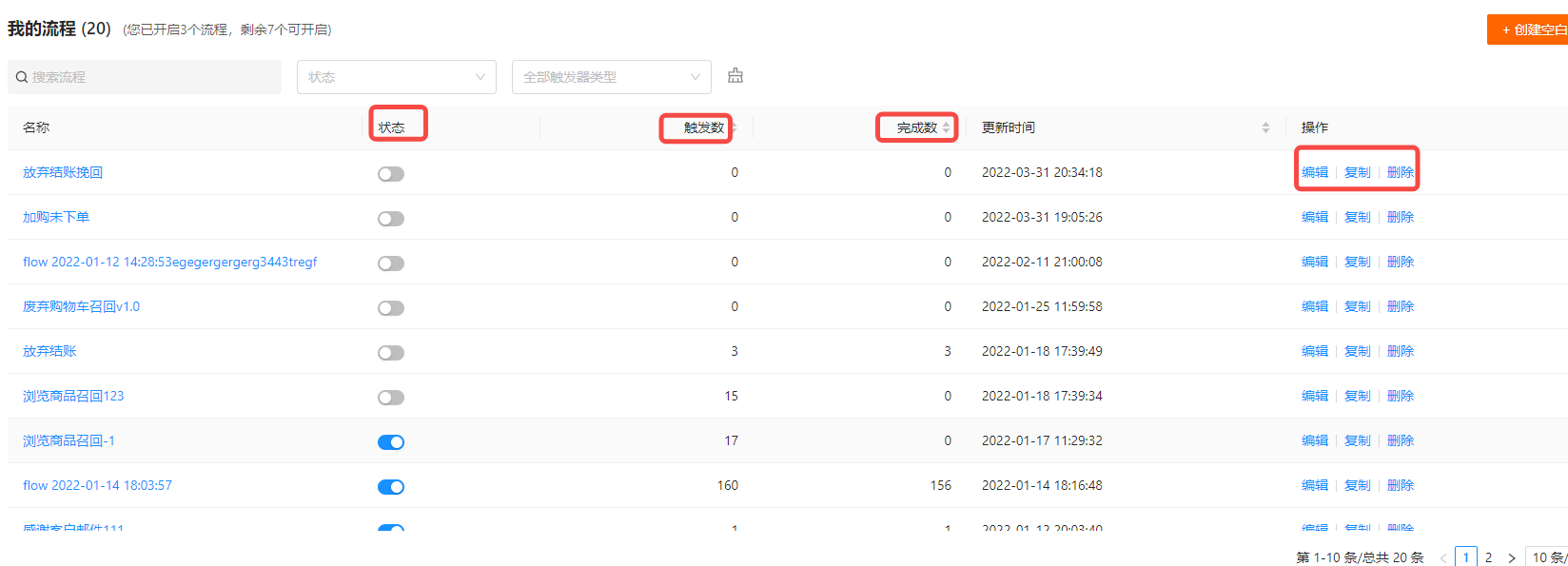The width and height of the screenshot is (1568, 566).
Task: Click completed count 156 cell
Action: (x=941, y=485)
